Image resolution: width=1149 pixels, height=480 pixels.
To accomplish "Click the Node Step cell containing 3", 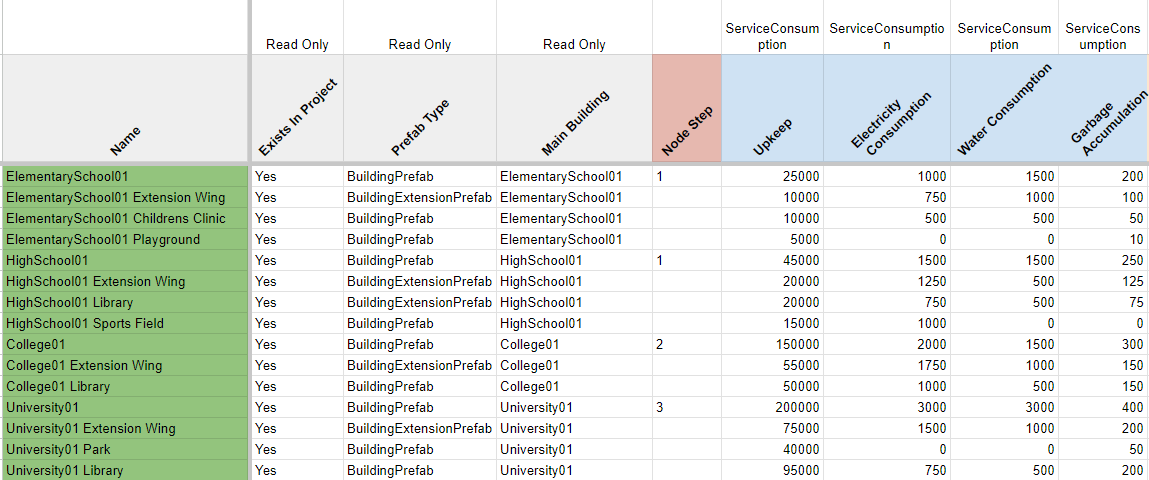I will [x=686, y=407].
